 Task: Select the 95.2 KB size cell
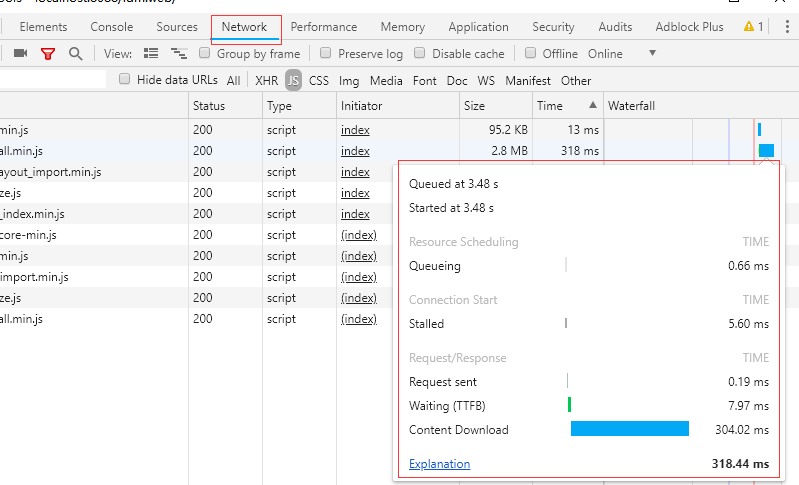[x=496, y=130]
